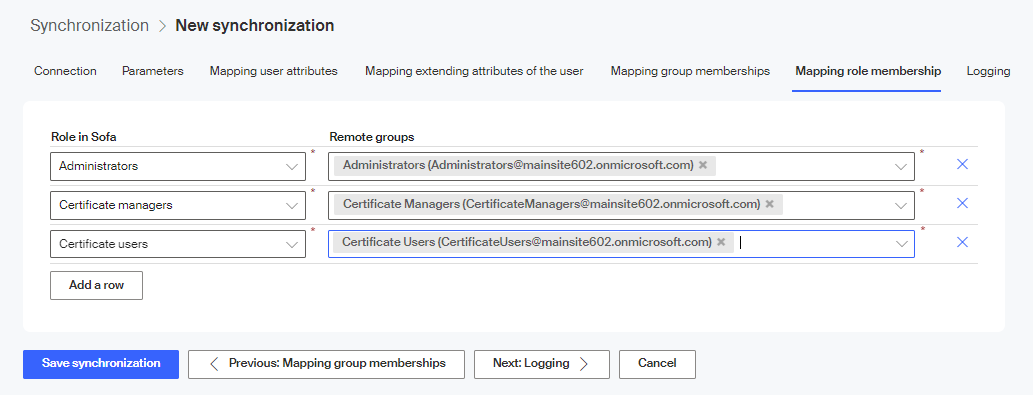Delete the Certificate users mapping row
1033x395 pixels.
point(962,242)
